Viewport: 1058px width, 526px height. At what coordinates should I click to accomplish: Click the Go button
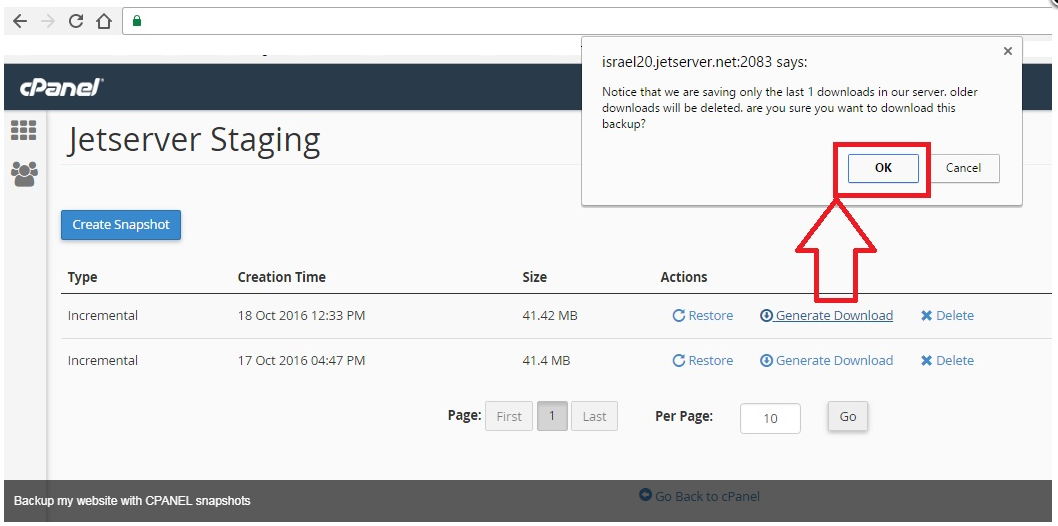tap(848, 416)
